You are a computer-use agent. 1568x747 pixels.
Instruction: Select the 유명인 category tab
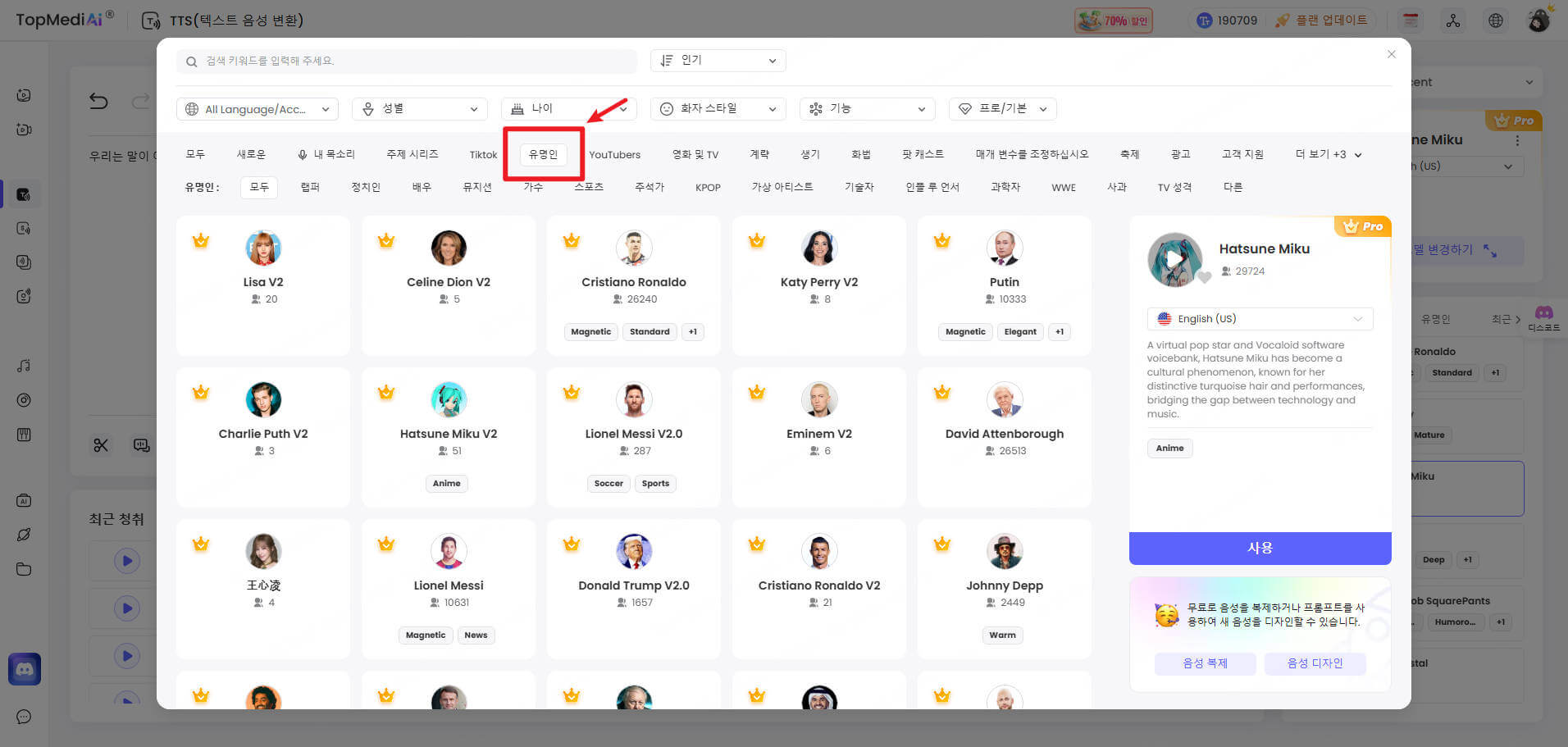(x=543, y=154)
